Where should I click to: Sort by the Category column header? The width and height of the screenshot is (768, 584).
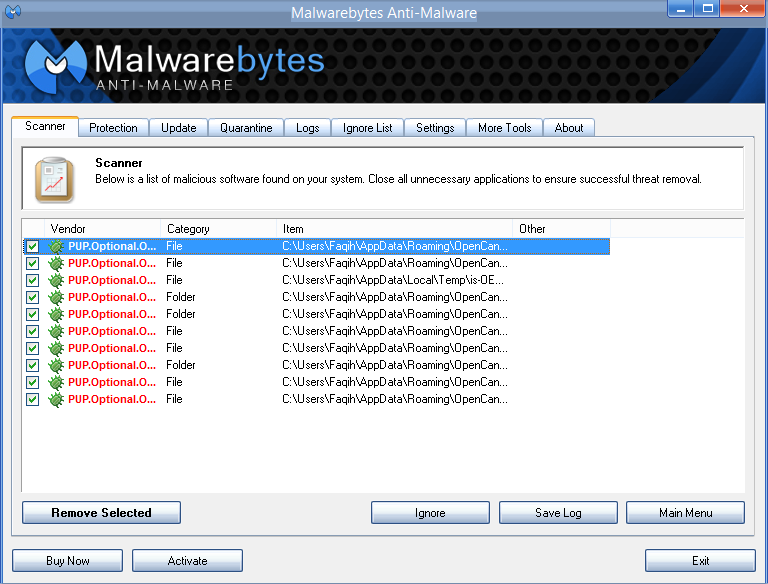pos(218,229)
